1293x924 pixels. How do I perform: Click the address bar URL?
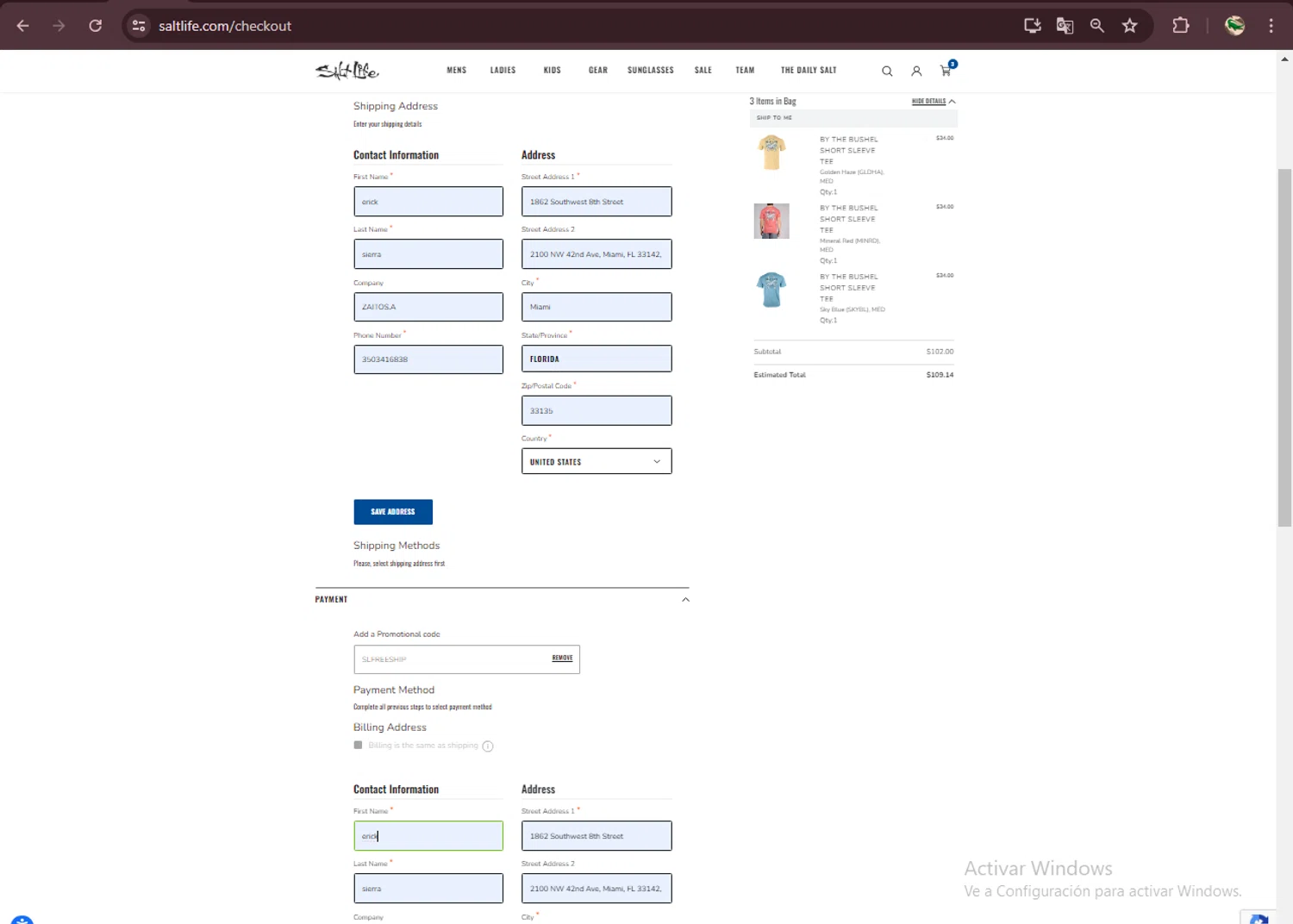click(x=225, y=26)
